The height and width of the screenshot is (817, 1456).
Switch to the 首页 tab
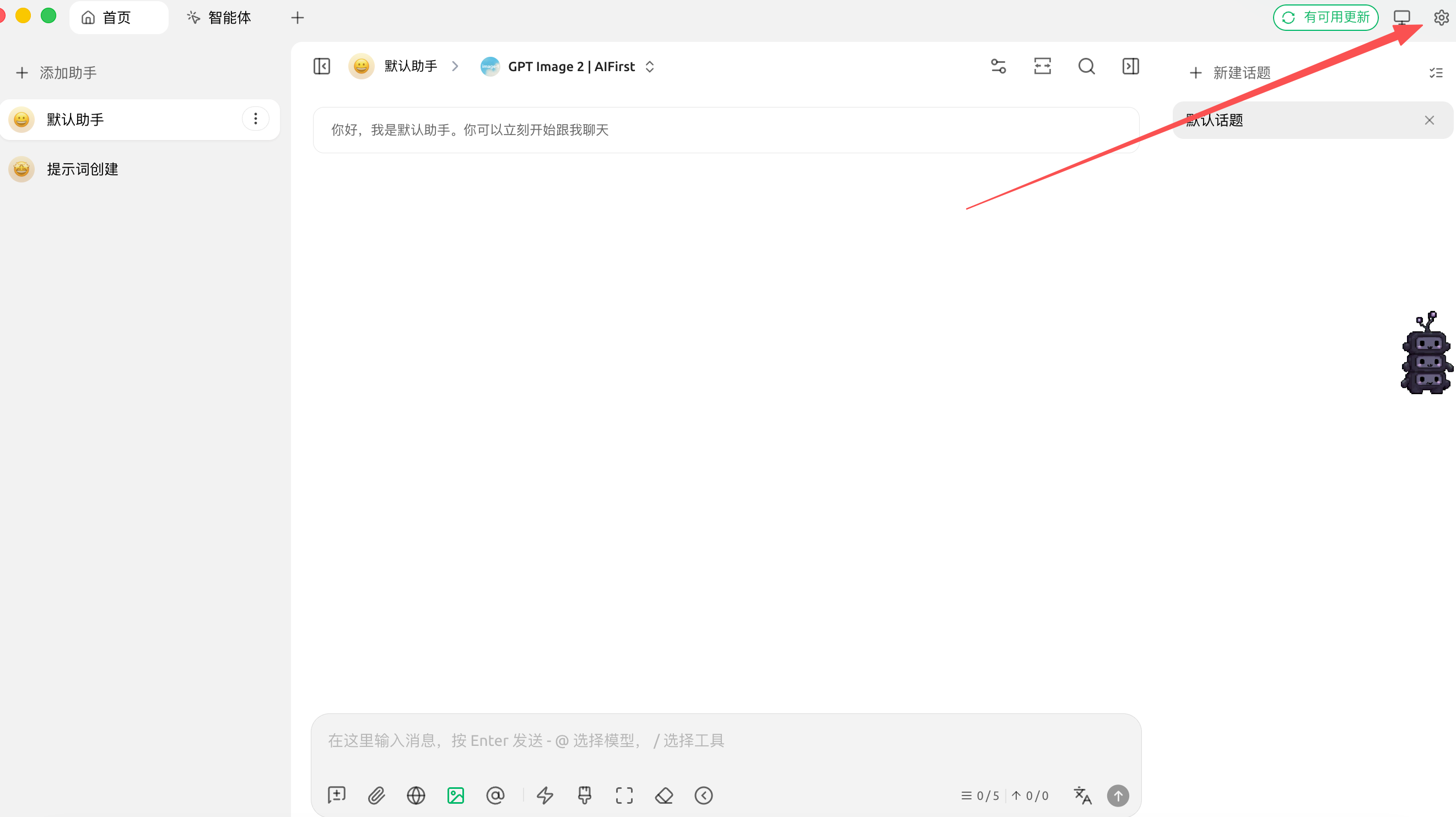118,18
